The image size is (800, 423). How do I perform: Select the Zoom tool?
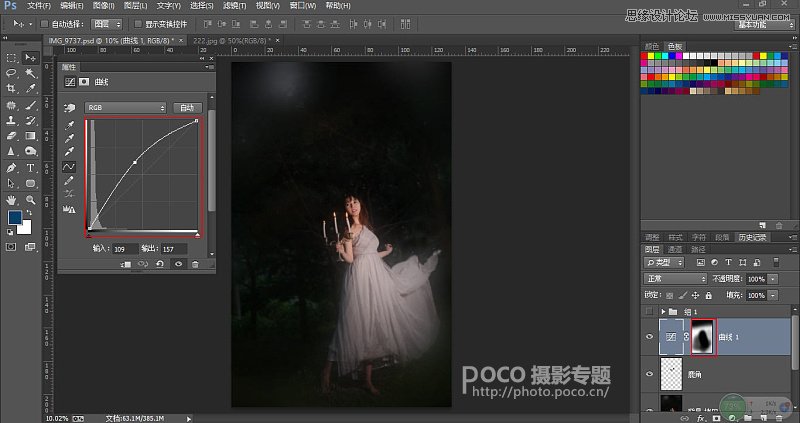(31, 200)
